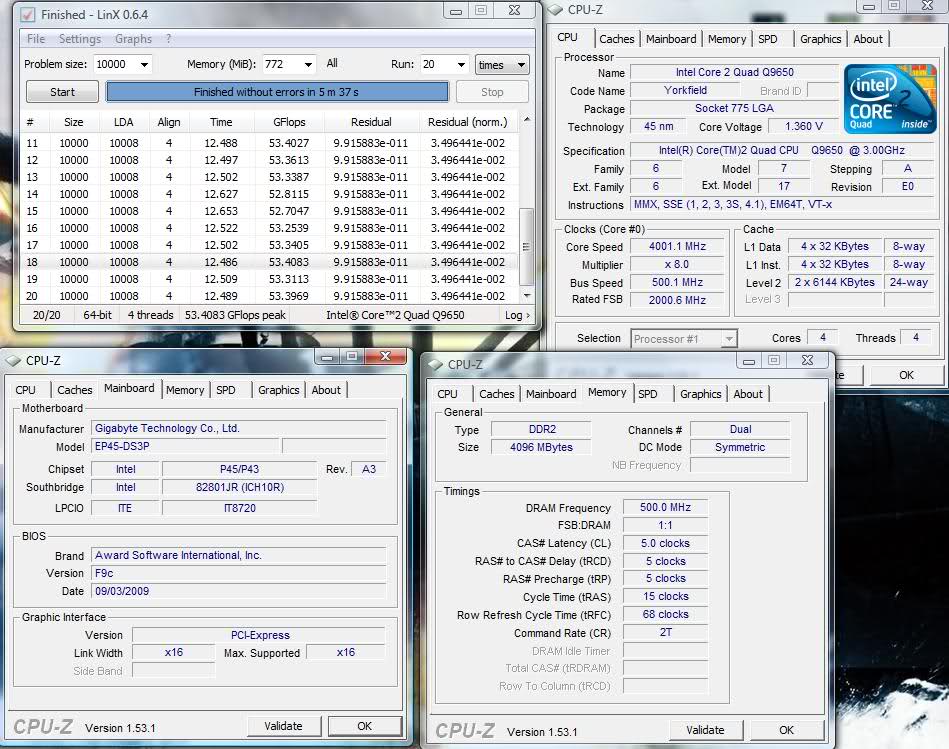Screen dimensions: 949x749
Task: Click the Intel Core 2 Quad logo
Action: (890, 99)
